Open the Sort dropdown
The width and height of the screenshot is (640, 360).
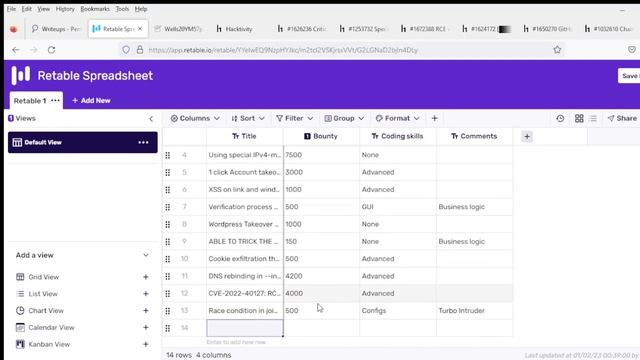248,118
